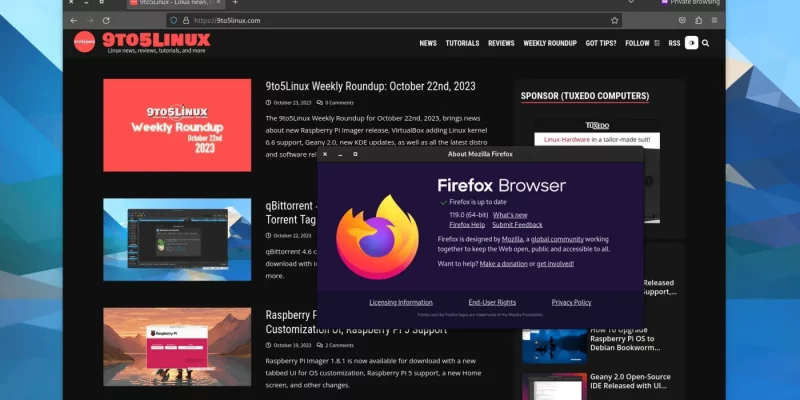Click the get involved! link
800x400 pixels.
point(555,264)
